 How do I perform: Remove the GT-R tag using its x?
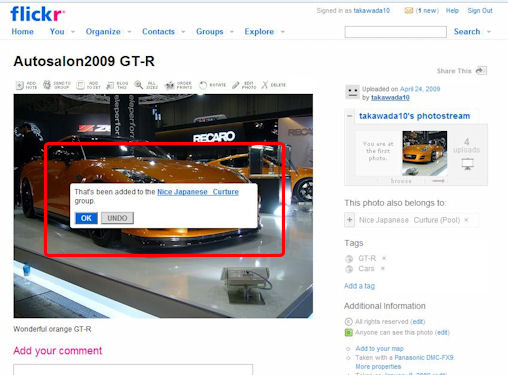point(384,258)
